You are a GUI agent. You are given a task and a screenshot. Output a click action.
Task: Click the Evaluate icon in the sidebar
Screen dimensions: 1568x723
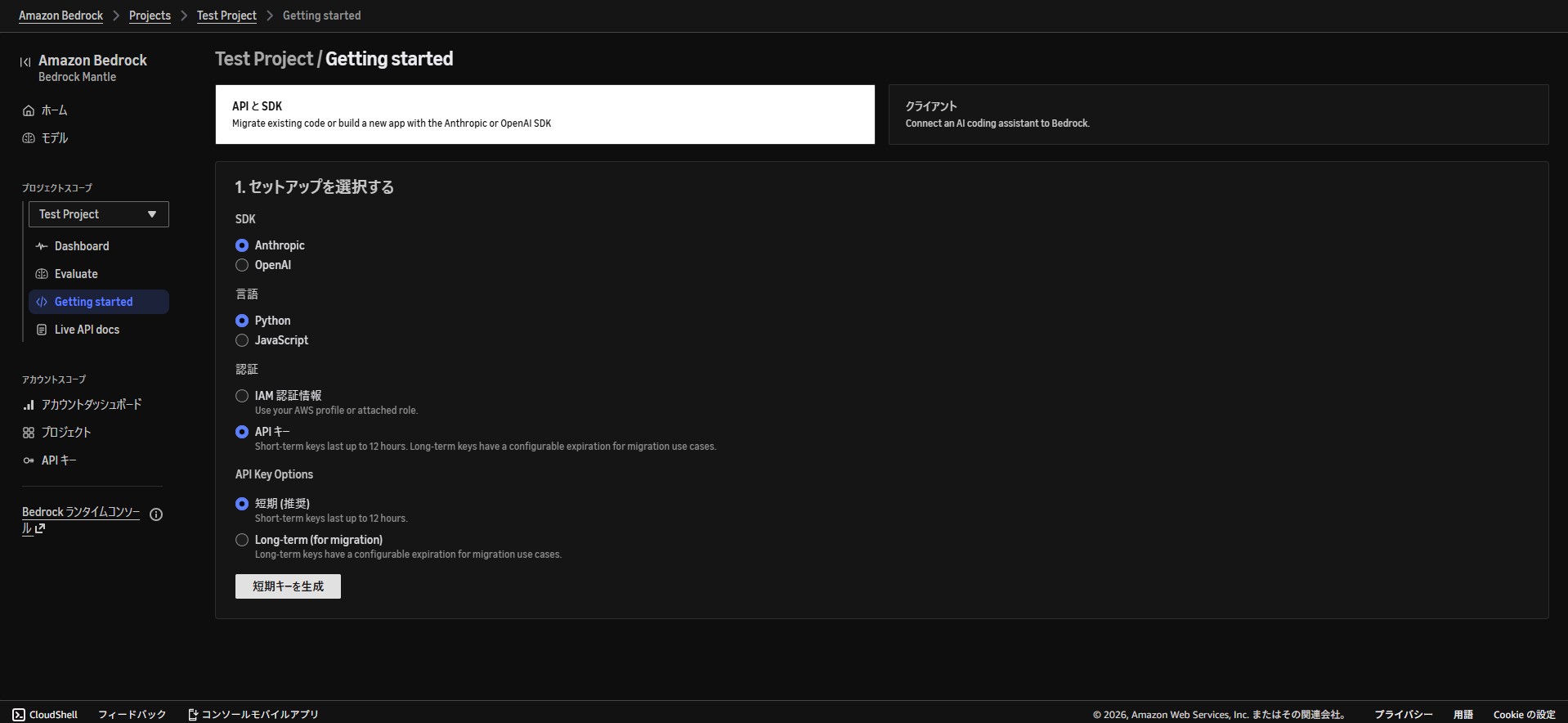coord(42,274)
